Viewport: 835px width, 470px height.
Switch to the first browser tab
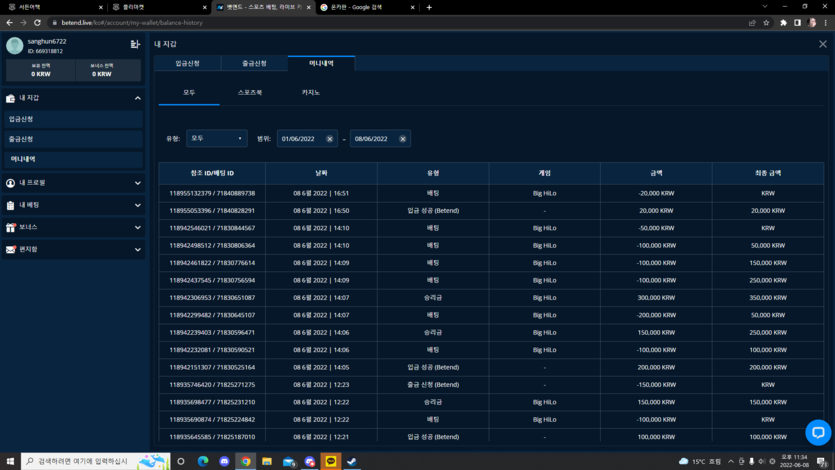coord(53,7)
